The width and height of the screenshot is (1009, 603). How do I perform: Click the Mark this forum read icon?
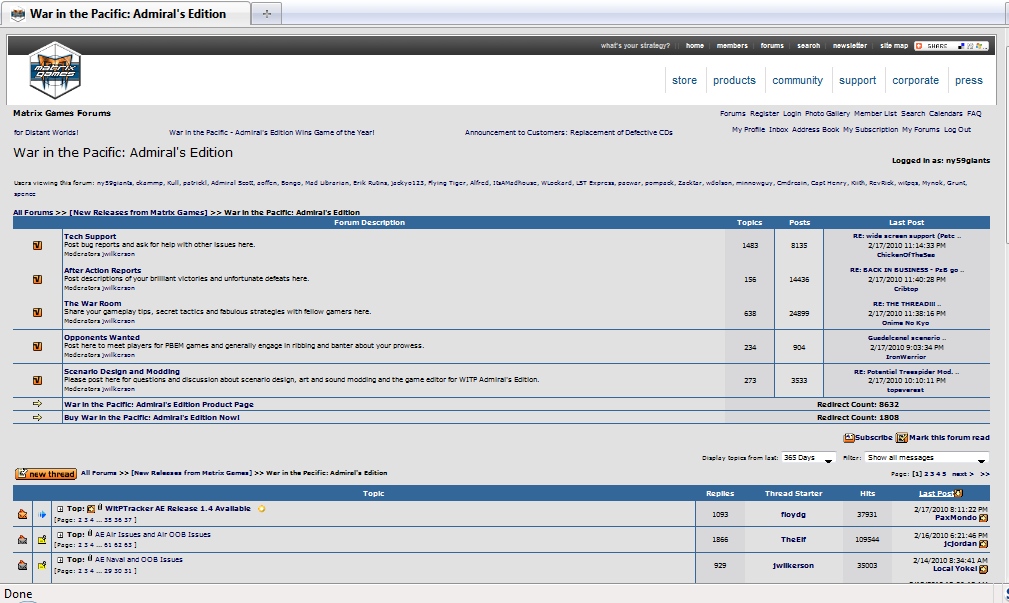[x=902, y=438]
